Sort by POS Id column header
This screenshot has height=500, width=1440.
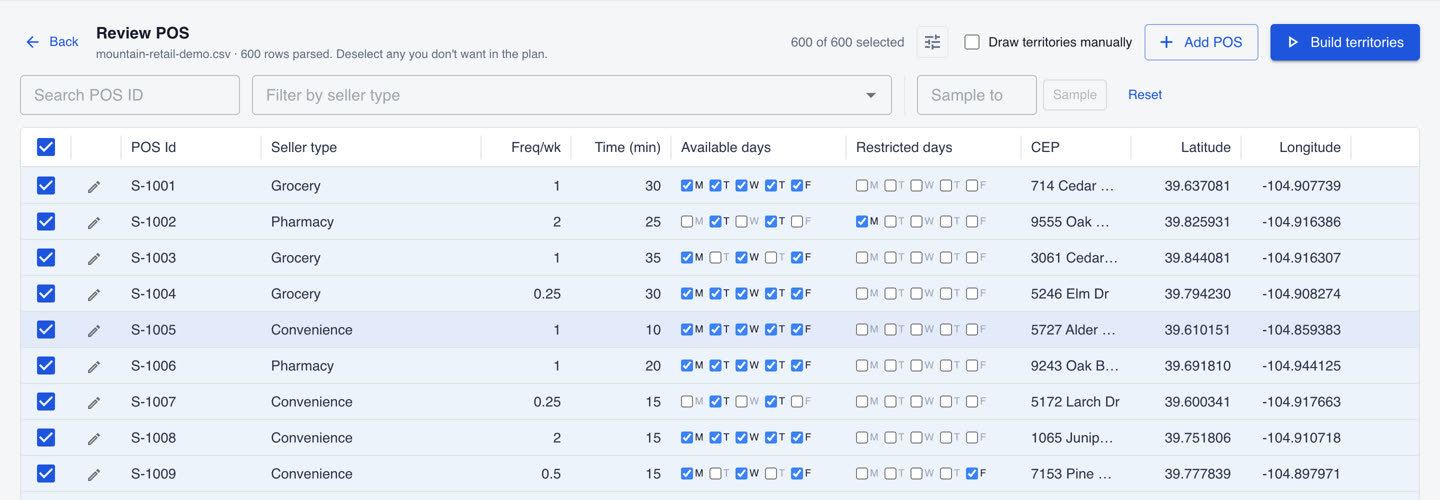(x=153, y=147)
